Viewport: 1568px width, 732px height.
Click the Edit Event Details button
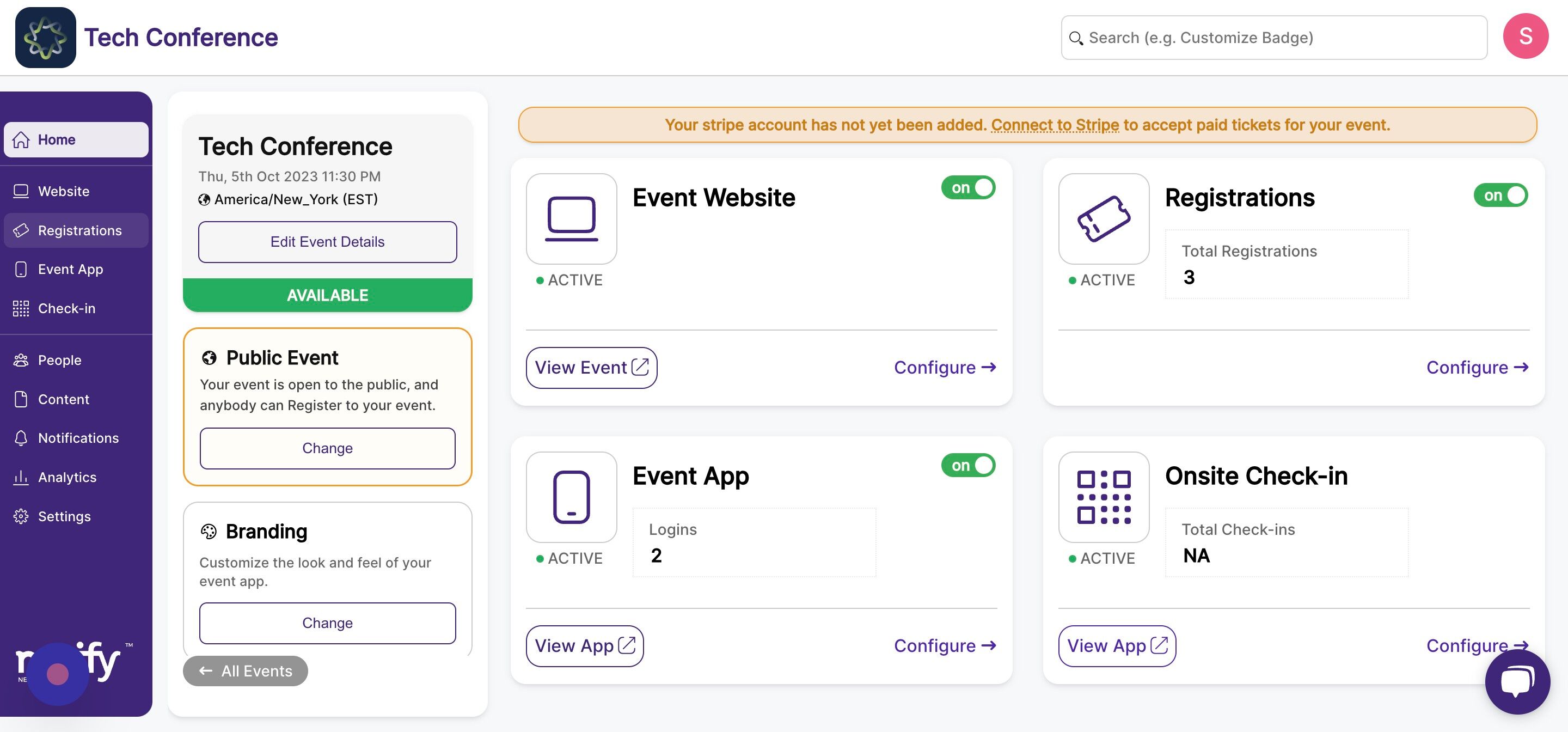coord(327,242)
